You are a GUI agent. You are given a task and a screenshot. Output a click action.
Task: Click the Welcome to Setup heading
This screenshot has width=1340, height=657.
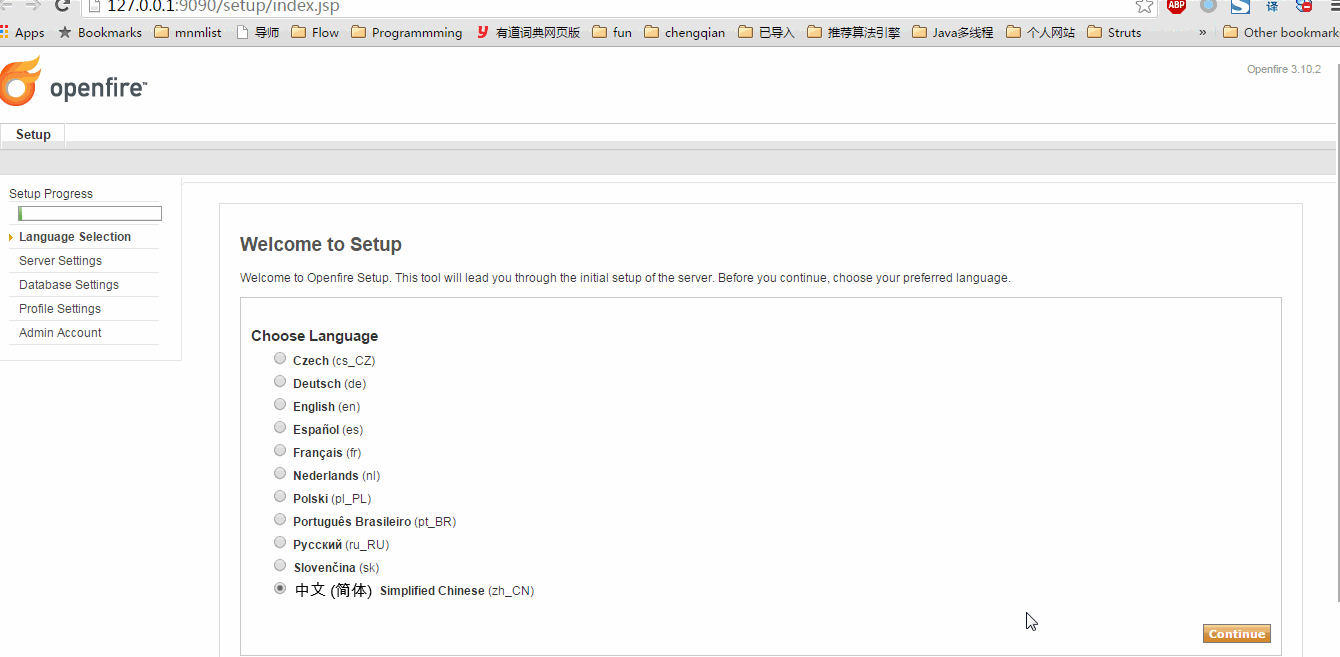(x=321, y=245)
